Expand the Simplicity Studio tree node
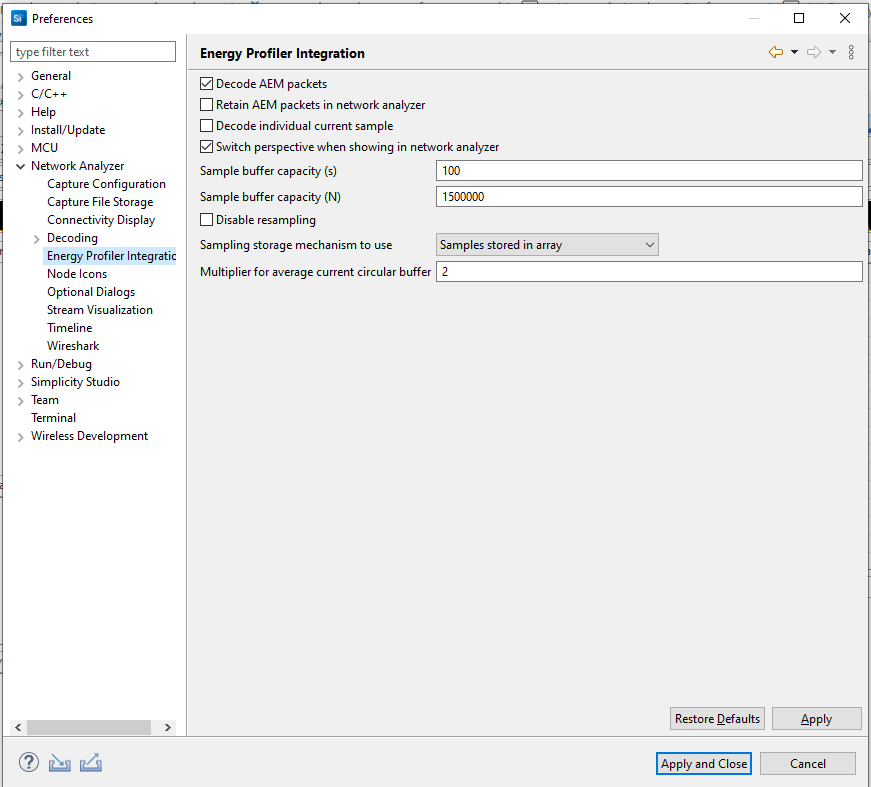The height and width of the screenshot is (787, 871). click(x=21, y=383)
